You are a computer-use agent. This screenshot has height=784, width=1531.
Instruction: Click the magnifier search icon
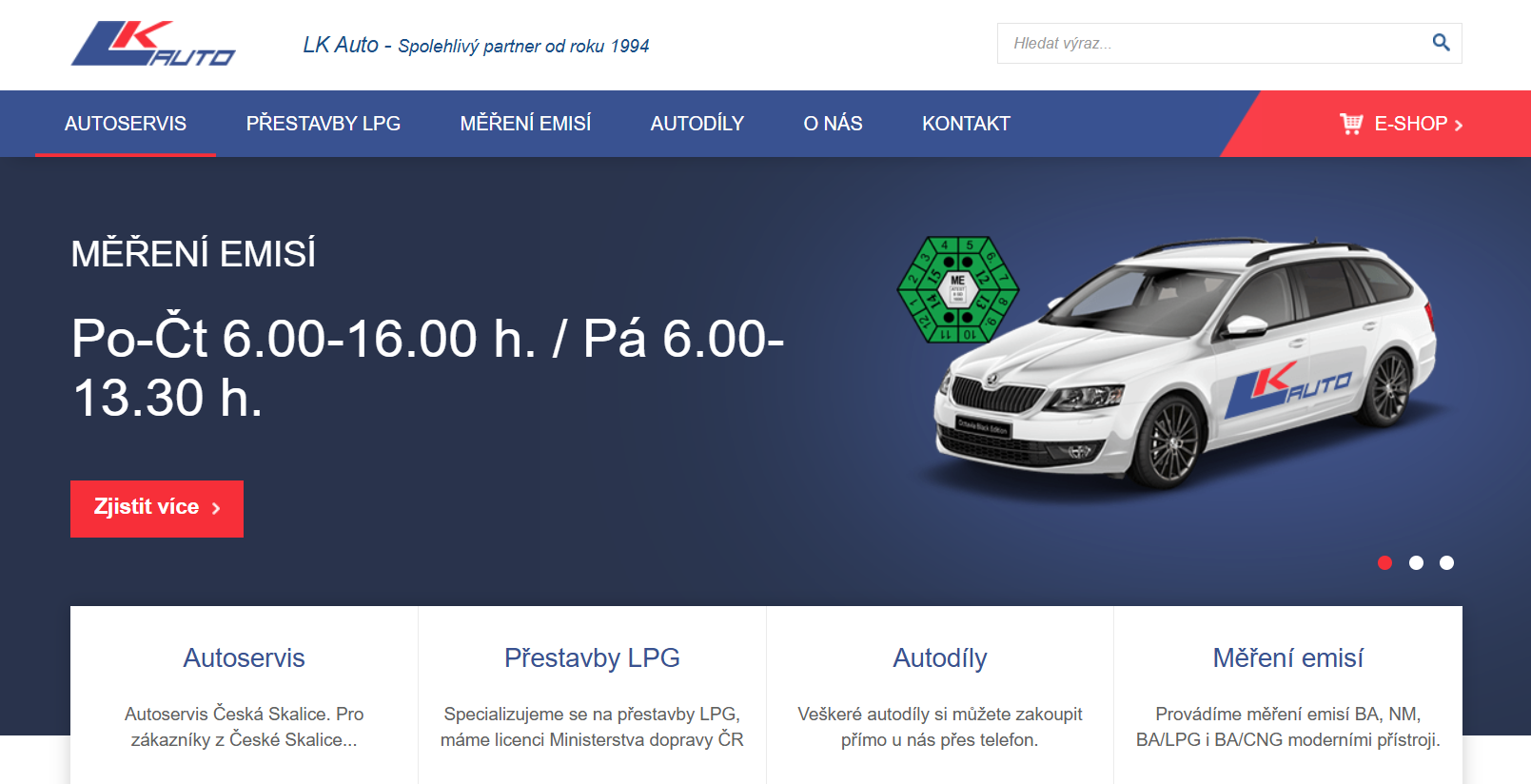point(1441,43)
